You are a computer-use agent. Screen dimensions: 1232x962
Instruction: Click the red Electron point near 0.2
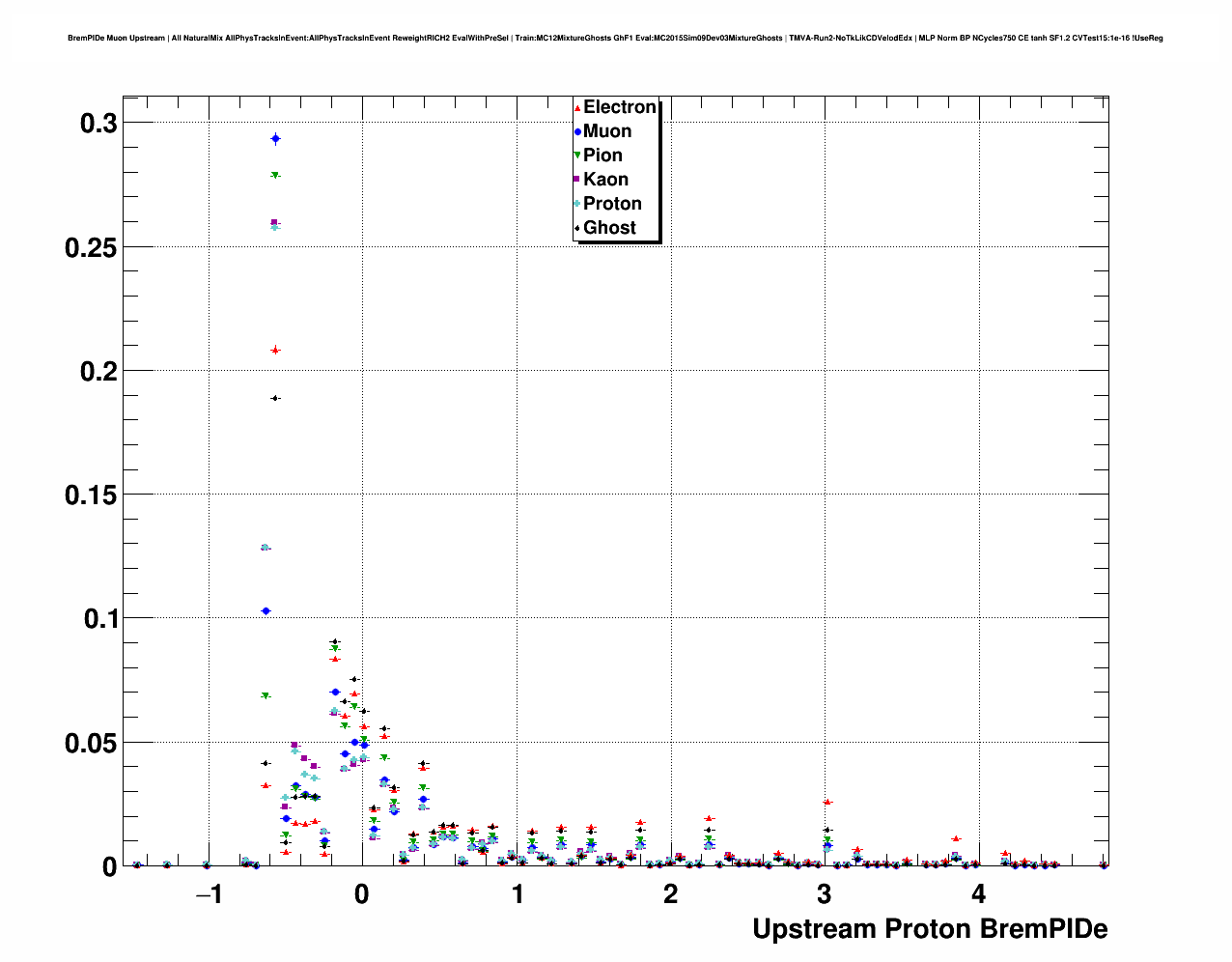pos(275,350)
